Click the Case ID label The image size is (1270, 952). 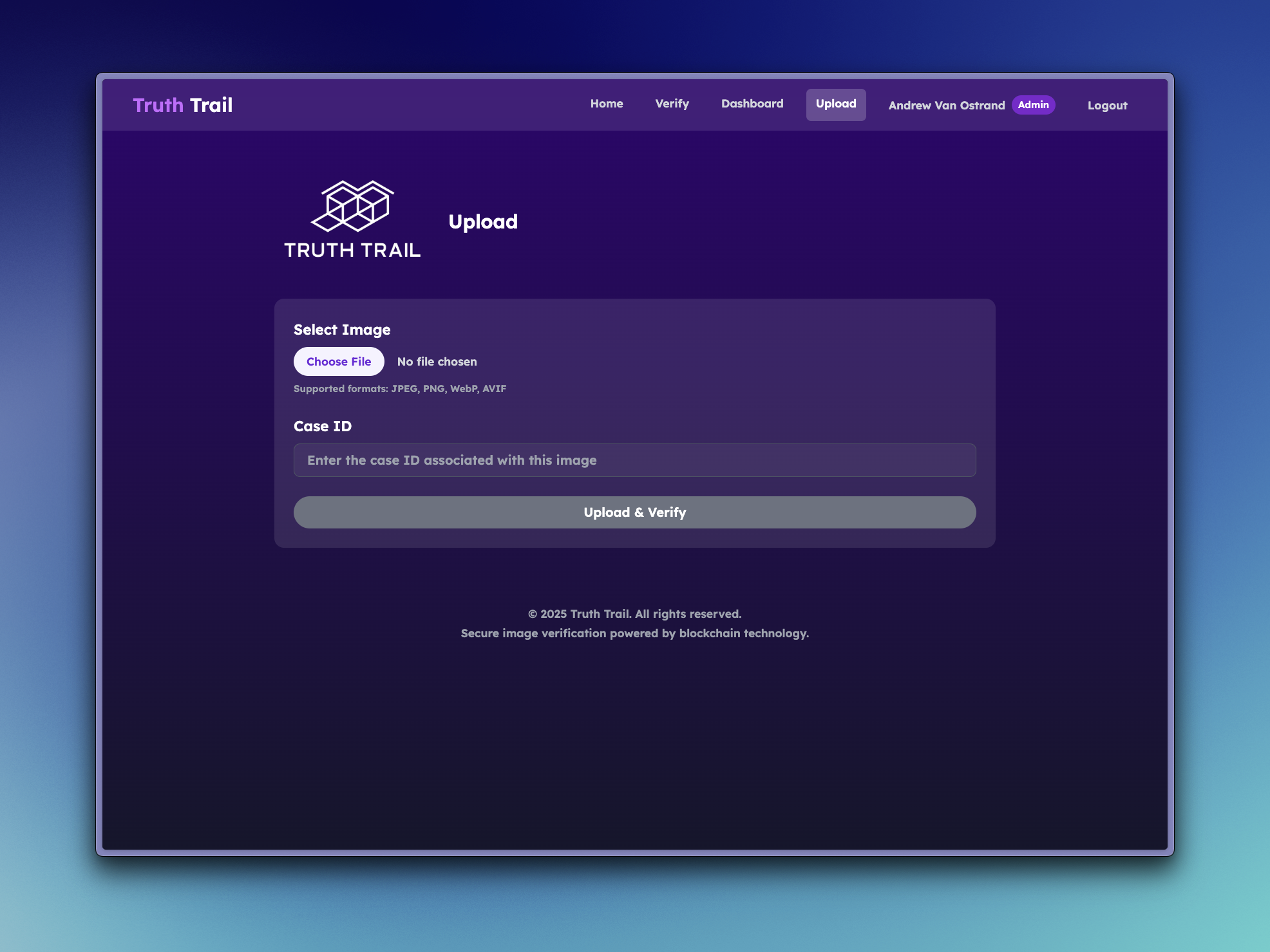[x=323, y=426]
